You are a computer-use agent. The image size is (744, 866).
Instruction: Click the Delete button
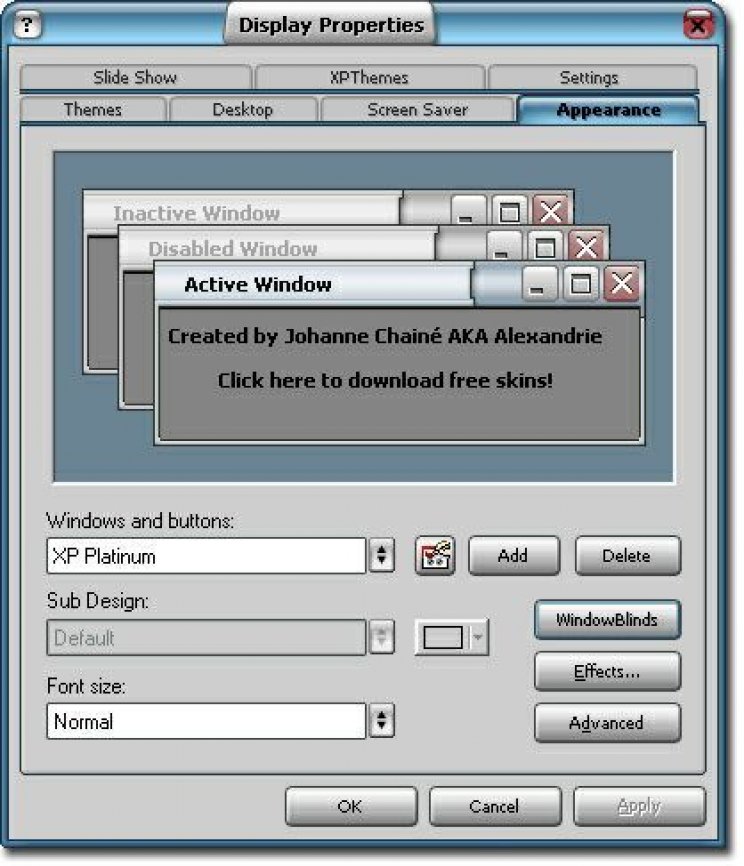click(x=627, y=555)
